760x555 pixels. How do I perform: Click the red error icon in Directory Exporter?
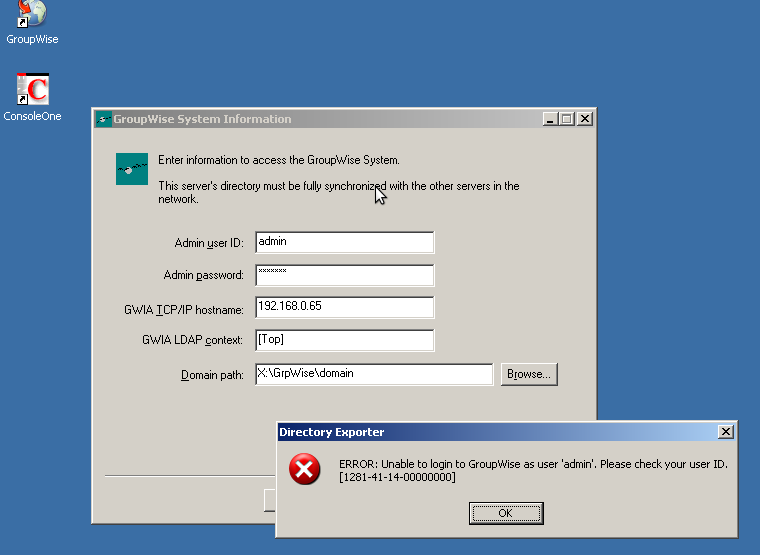304,469
